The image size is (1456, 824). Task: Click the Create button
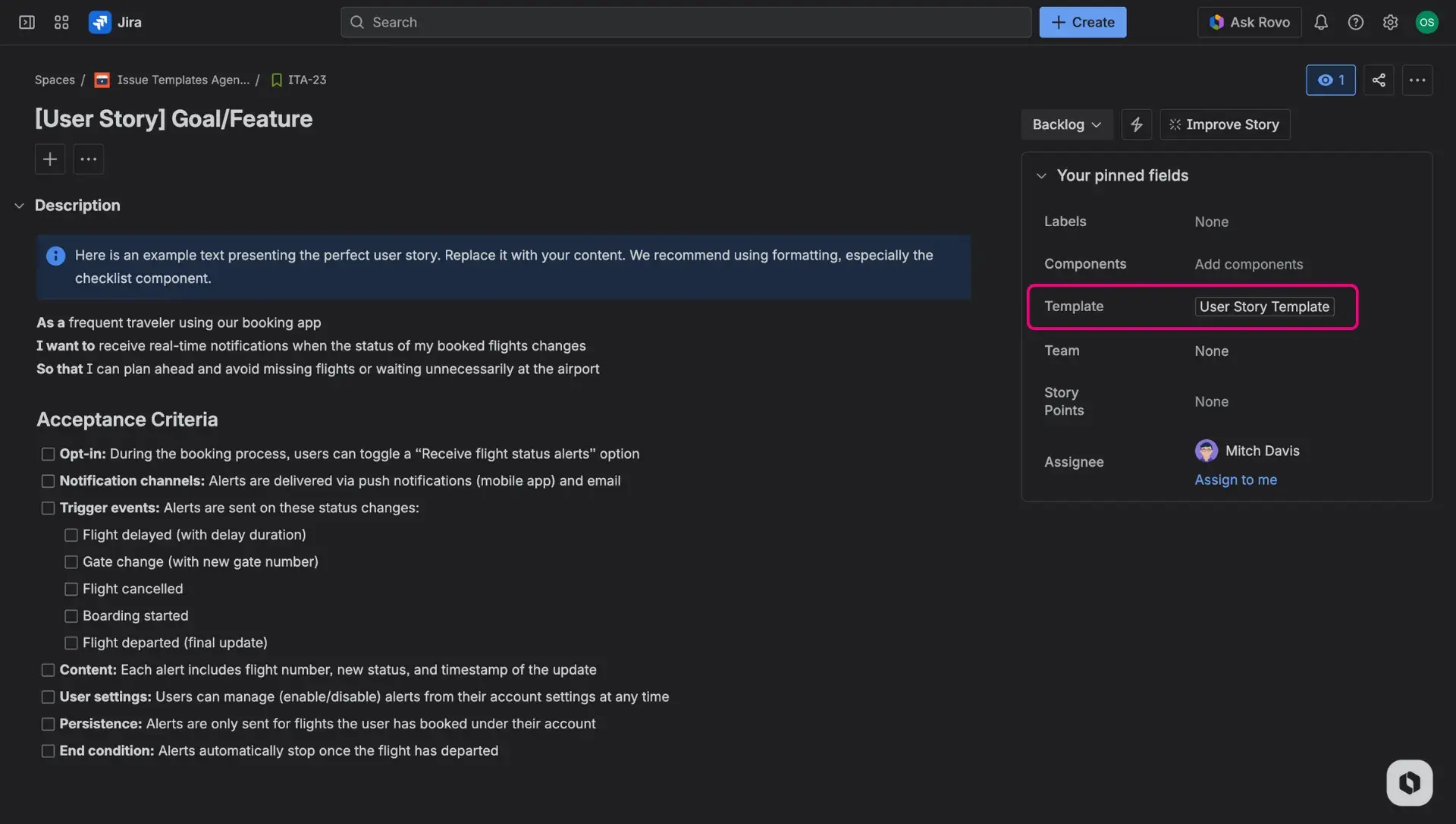pos(1082,22)
